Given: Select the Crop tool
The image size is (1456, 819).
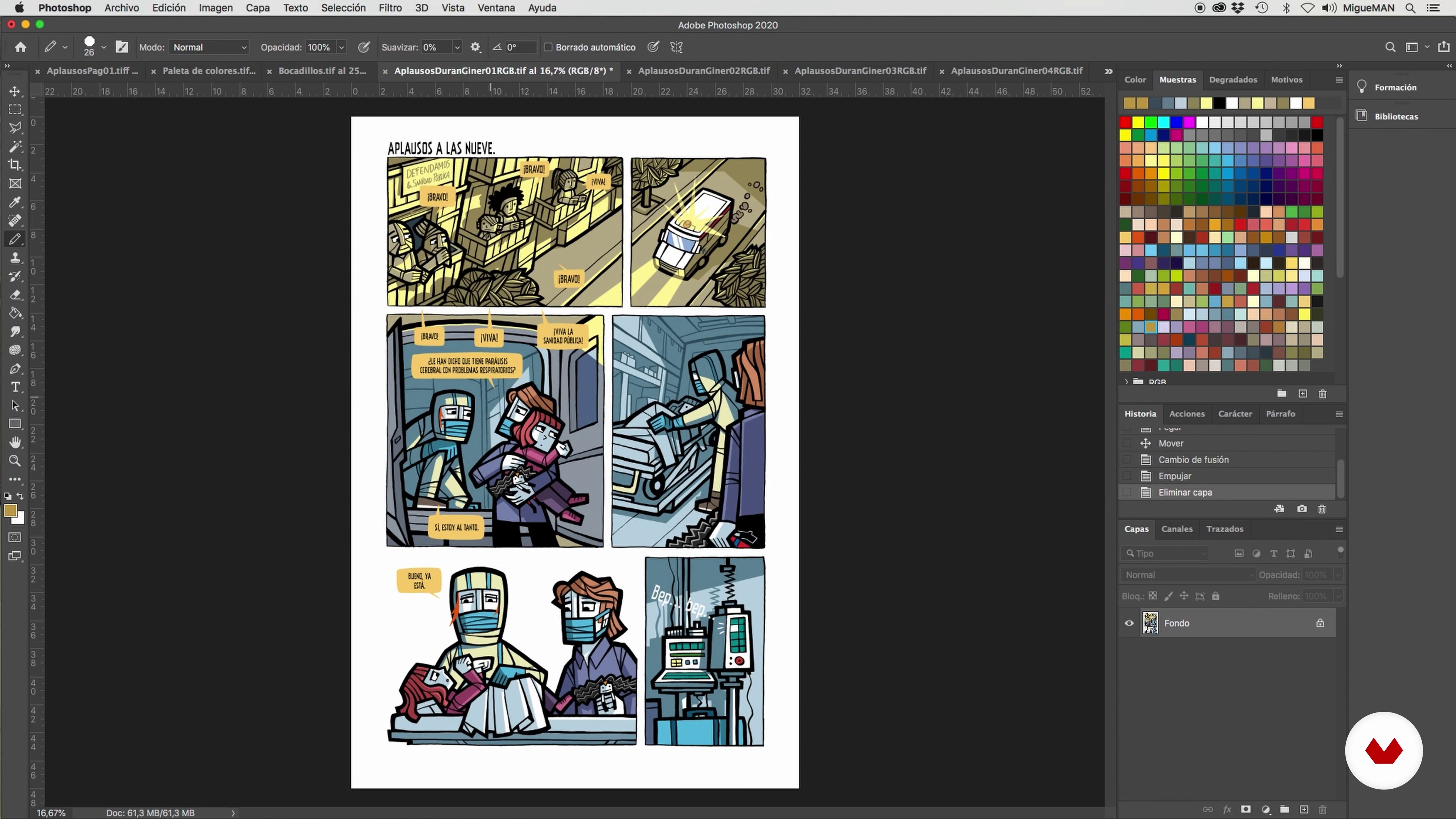Looking at the screenshot, I should [x=15, y=165].
